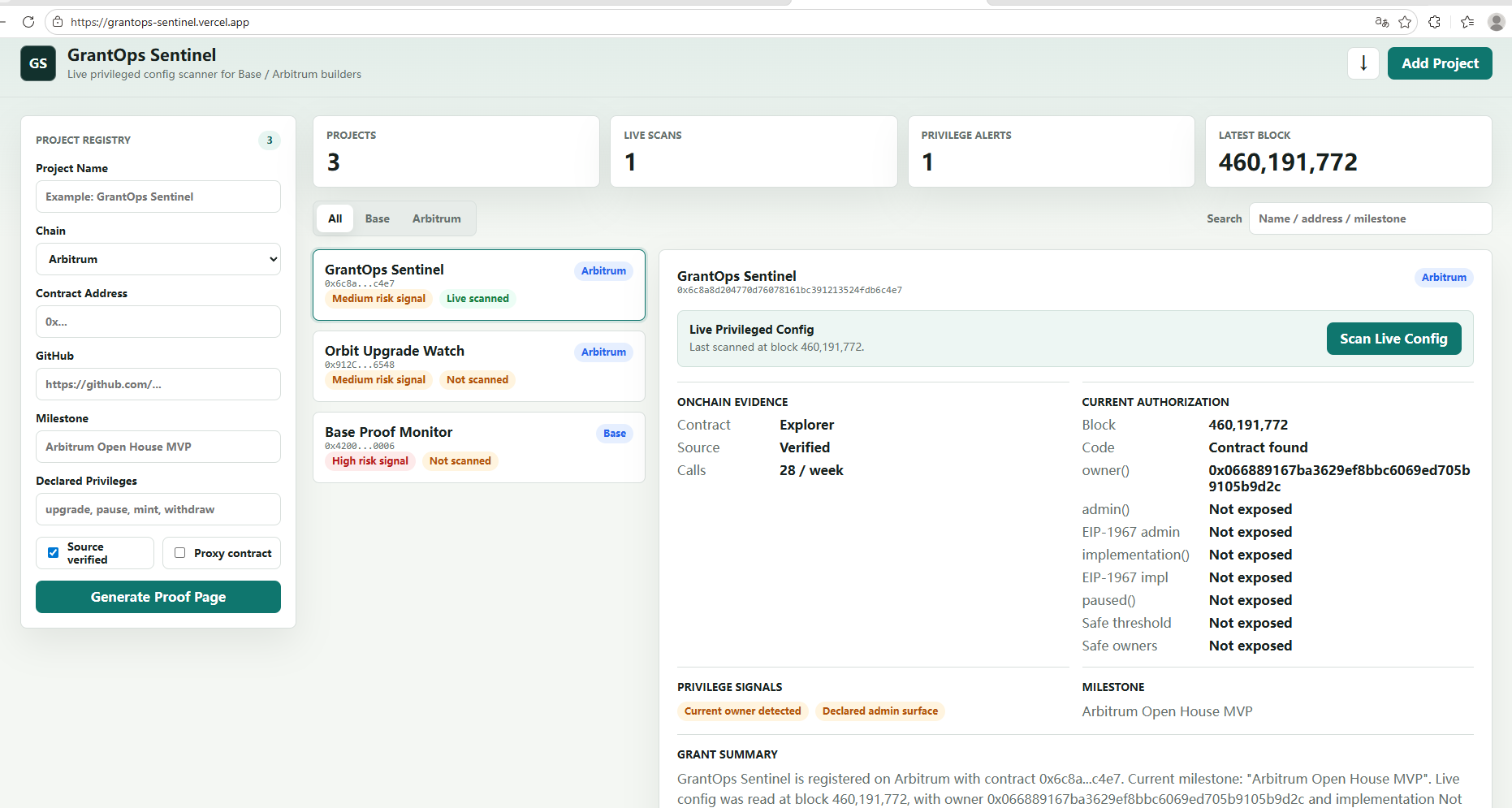Open the browser profile avatar

1496,22
